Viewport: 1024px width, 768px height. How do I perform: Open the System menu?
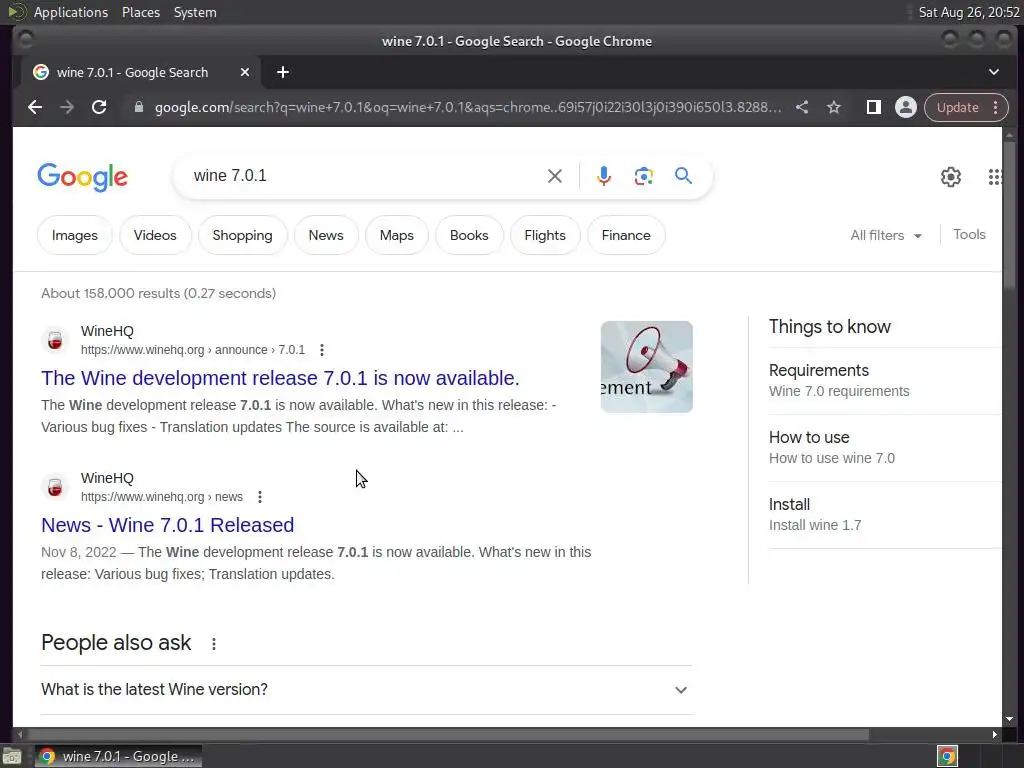(x=195, y=12)
